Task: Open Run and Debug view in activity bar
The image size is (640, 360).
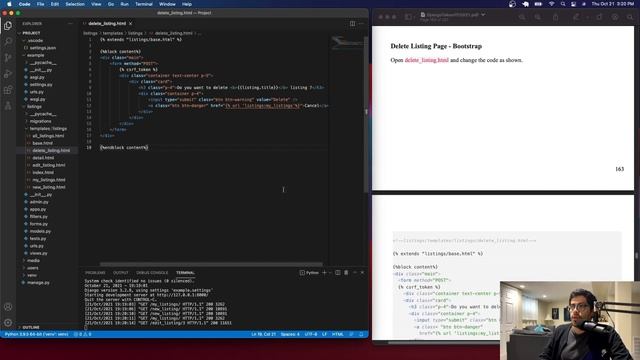Action: click(8, 74)
